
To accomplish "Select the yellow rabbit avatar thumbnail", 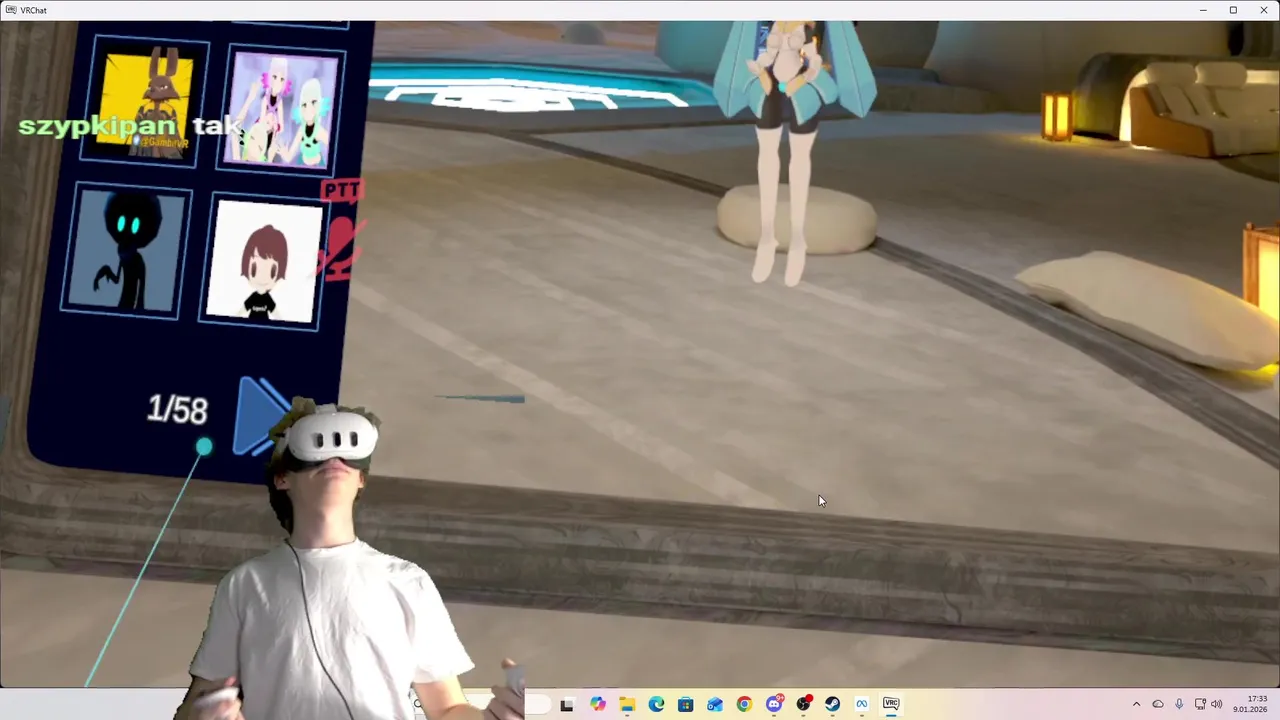I will pos(146,102).
